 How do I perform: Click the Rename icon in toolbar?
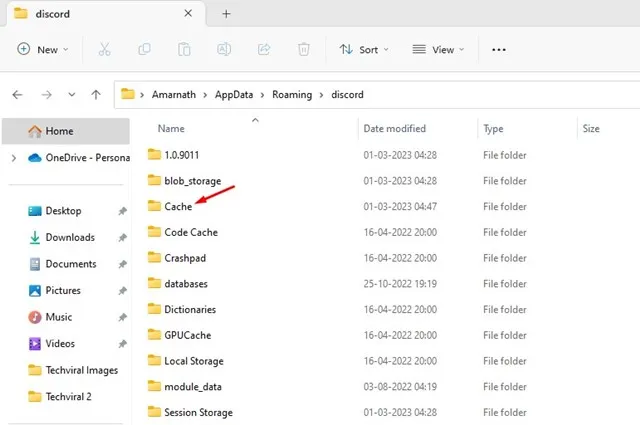tap(224, 49)
